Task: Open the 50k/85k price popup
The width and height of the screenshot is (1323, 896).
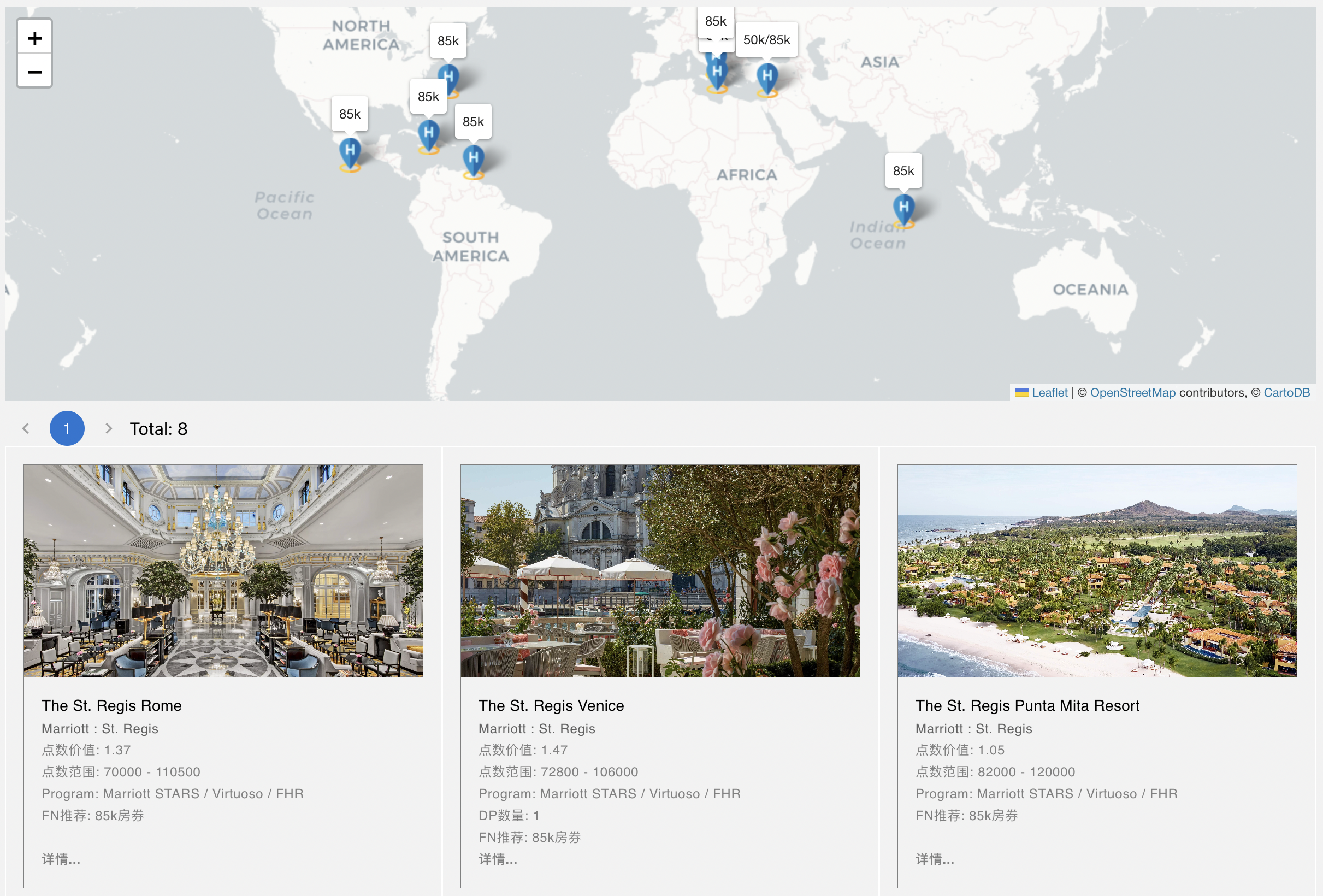Action: [766, 40]
